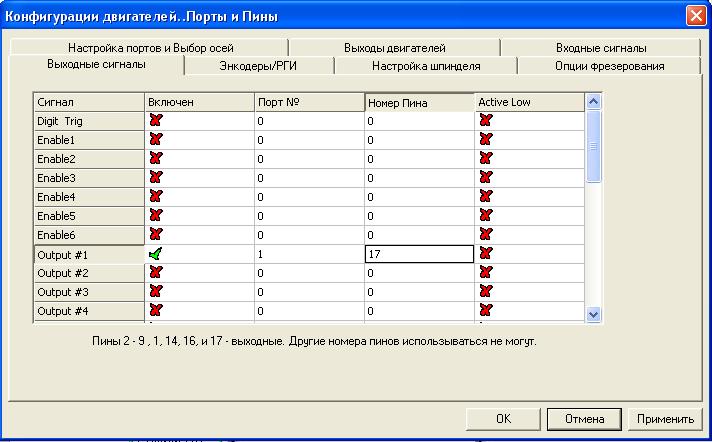
Task: Toggle Active Low for Digit Trig row
Action: click(x=486, y=120)
